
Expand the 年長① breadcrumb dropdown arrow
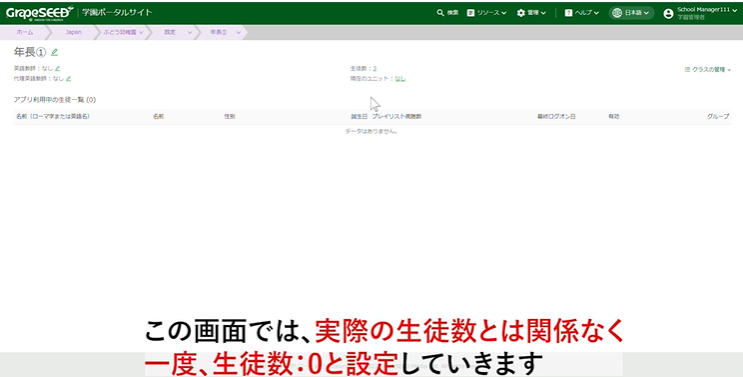point(238,32)
